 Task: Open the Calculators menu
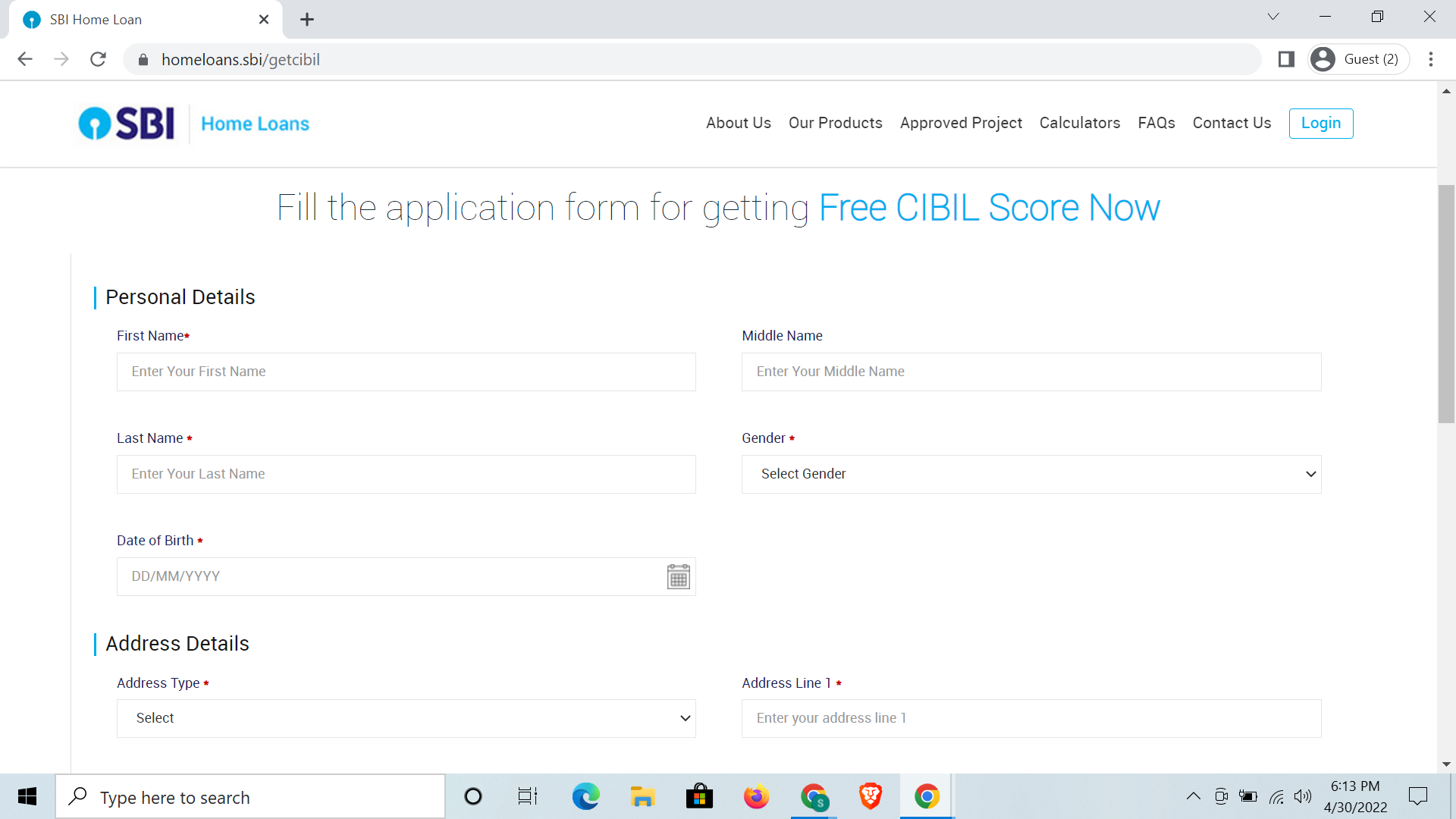coord(1079,123)
